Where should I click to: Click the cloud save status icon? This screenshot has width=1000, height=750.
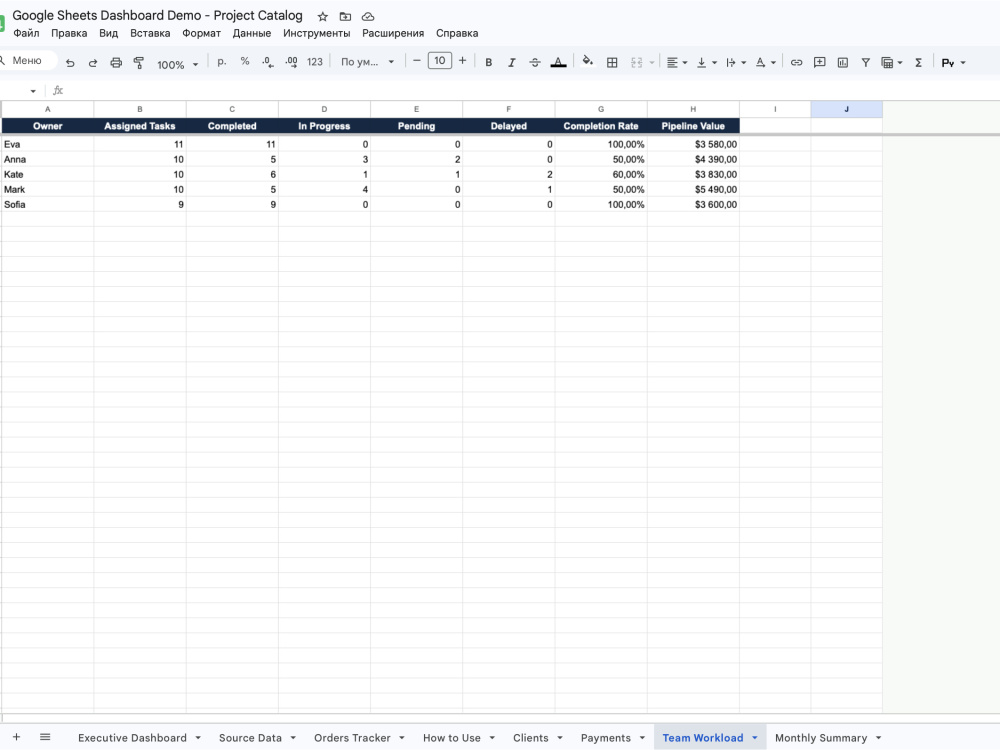pyautogui.click(x=368, y=17)
